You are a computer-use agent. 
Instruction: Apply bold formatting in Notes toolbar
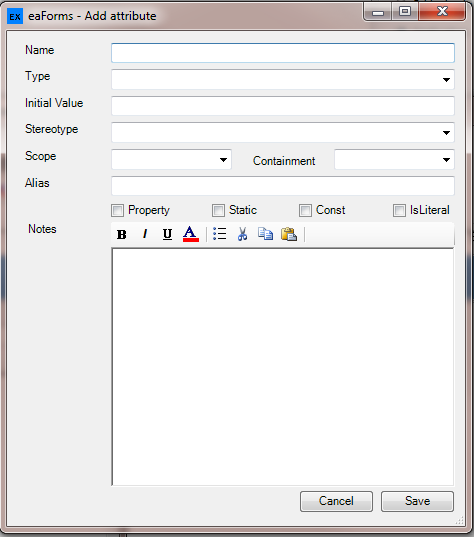point(122,235)
